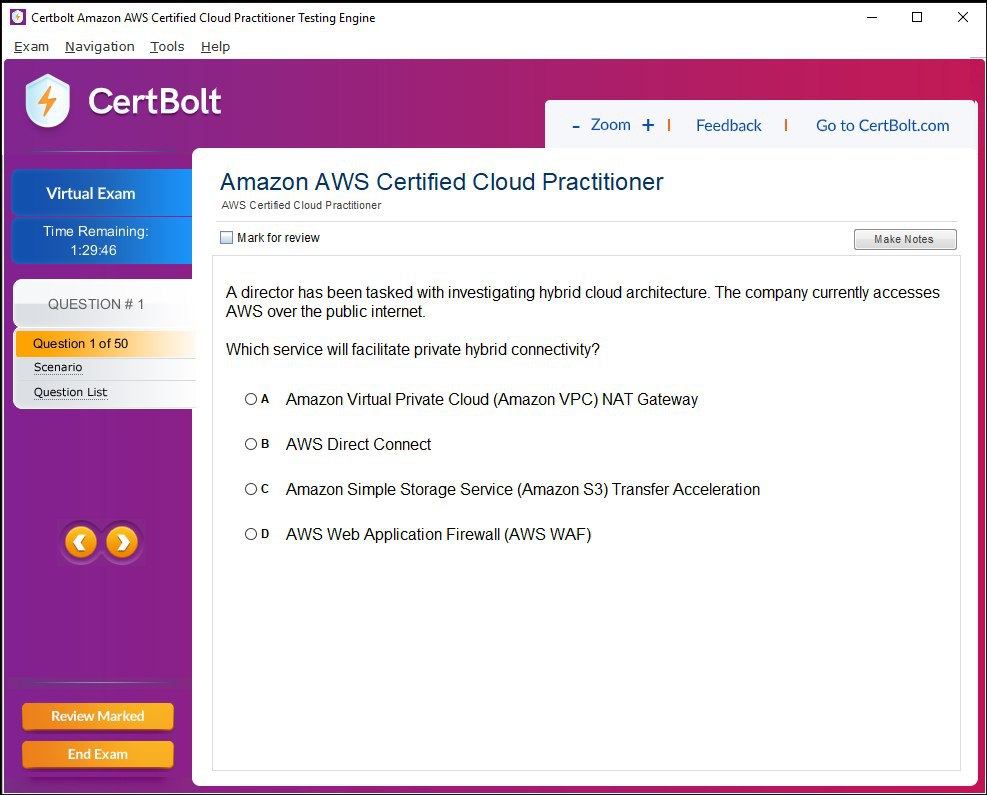Open the Feedback link
This screenshot has height=795, width=987.
pyautogui.click(x=728, y=125)
